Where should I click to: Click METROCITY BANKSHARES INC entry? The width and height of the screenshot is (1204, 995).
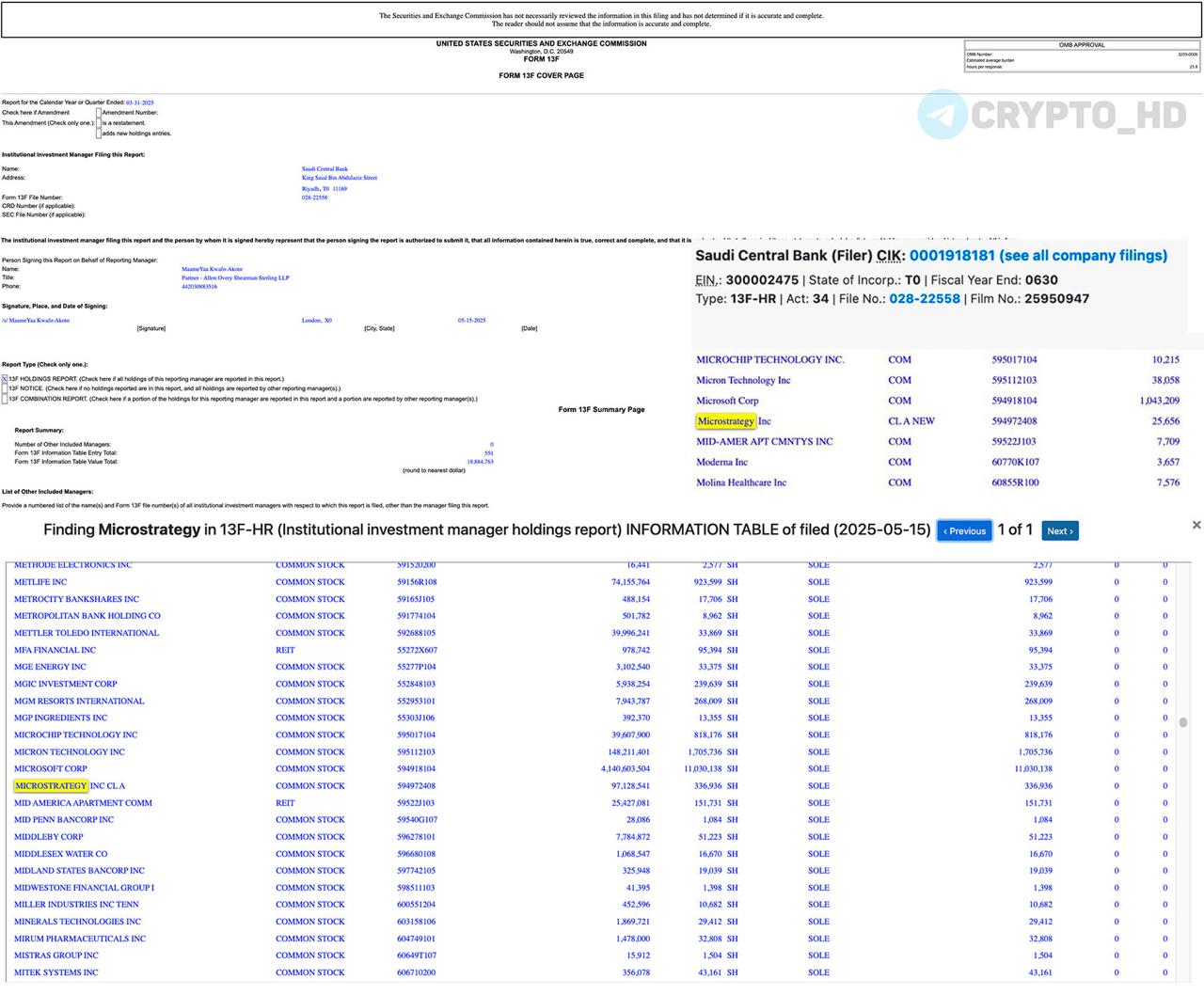coord(76,599)
